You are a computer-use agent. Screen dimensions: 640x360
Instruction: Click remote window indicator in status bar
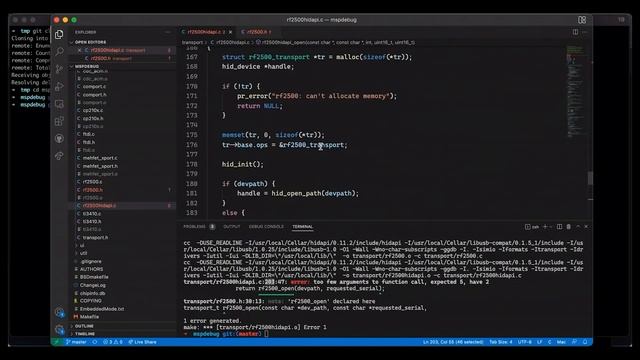tap(57, 342)
